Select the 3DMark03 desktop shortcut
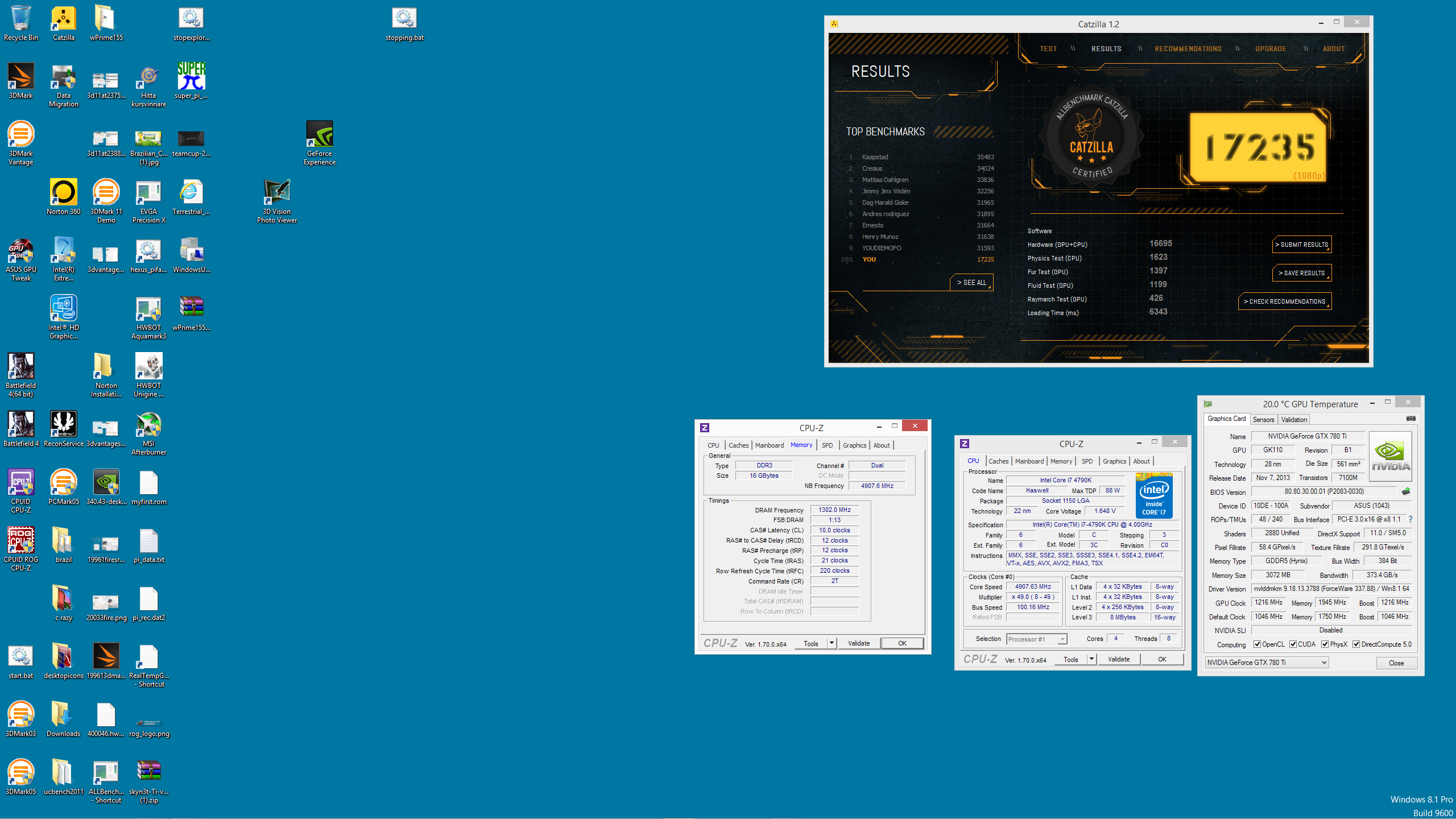The width and height of the screenshot is (1456, 819). pyautogui.click(x=21, y=719)
